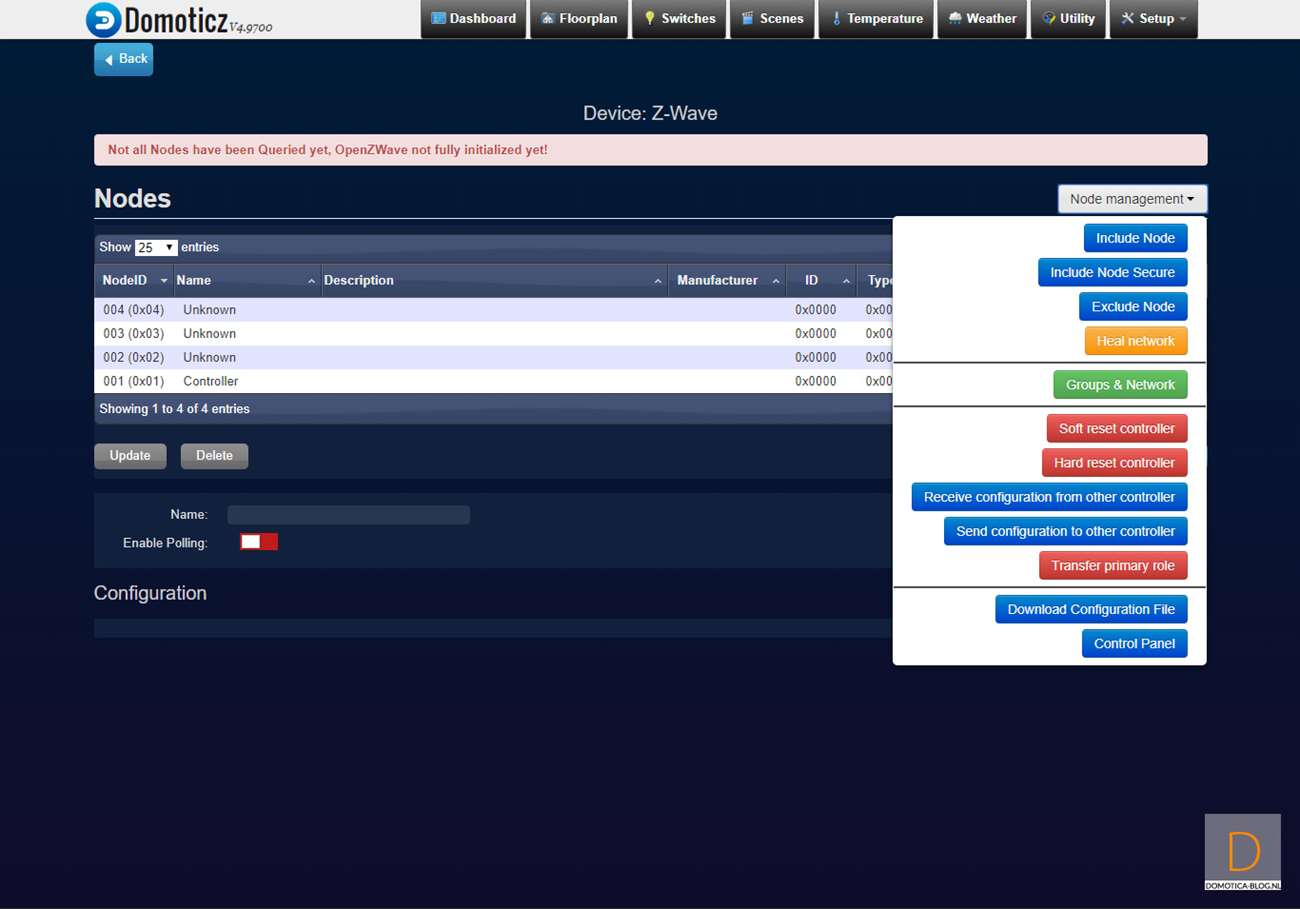Go Back to previous page
This screenshot has height=909, width=1300.
click(x=124, y=59)
